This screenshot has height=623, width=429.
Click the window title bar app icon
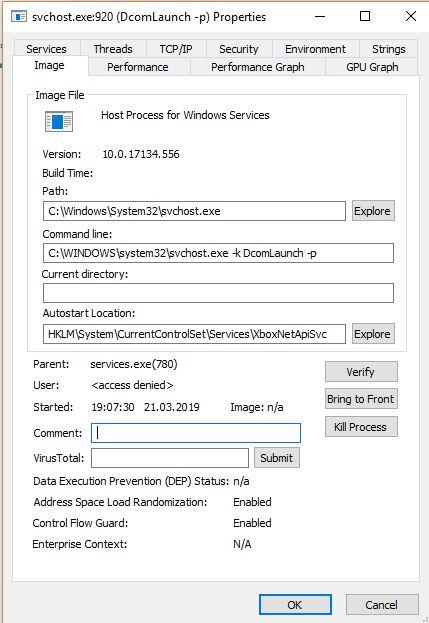(x=19, y=17)
